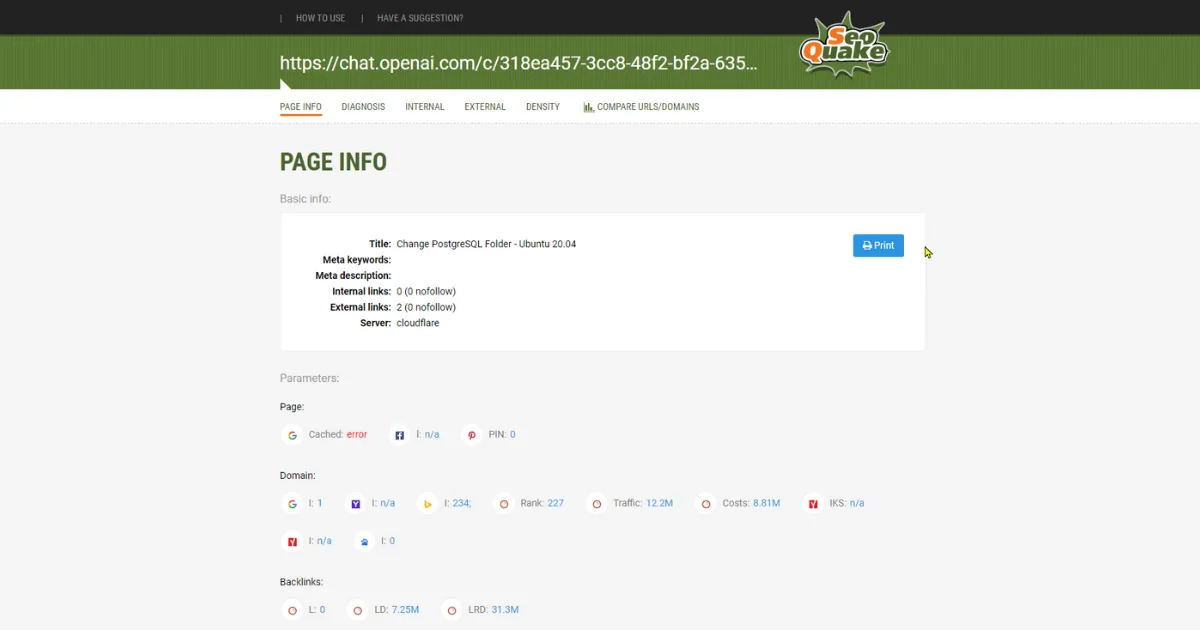Screen dimensions: 1200x630
Task: Click the SeoQuake logo
Action: [x=845, y=45]
